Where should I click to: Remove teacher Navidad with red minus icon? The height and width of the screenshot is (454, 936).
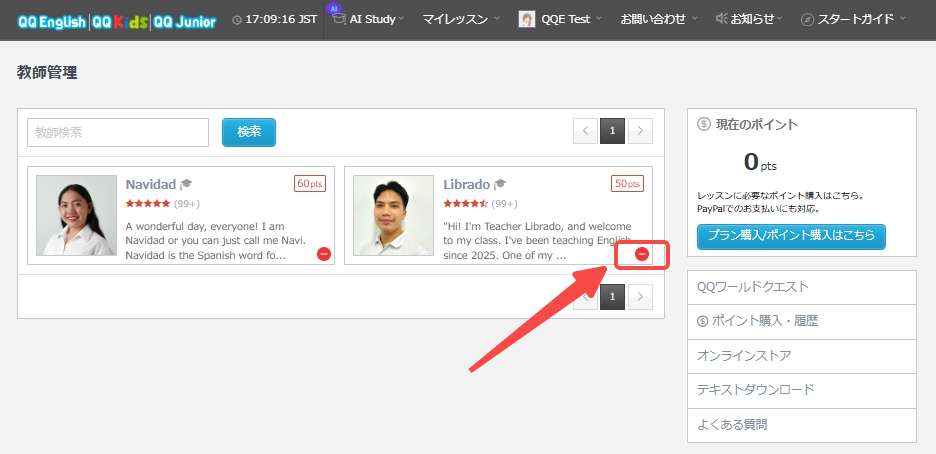tap(324, 254)
